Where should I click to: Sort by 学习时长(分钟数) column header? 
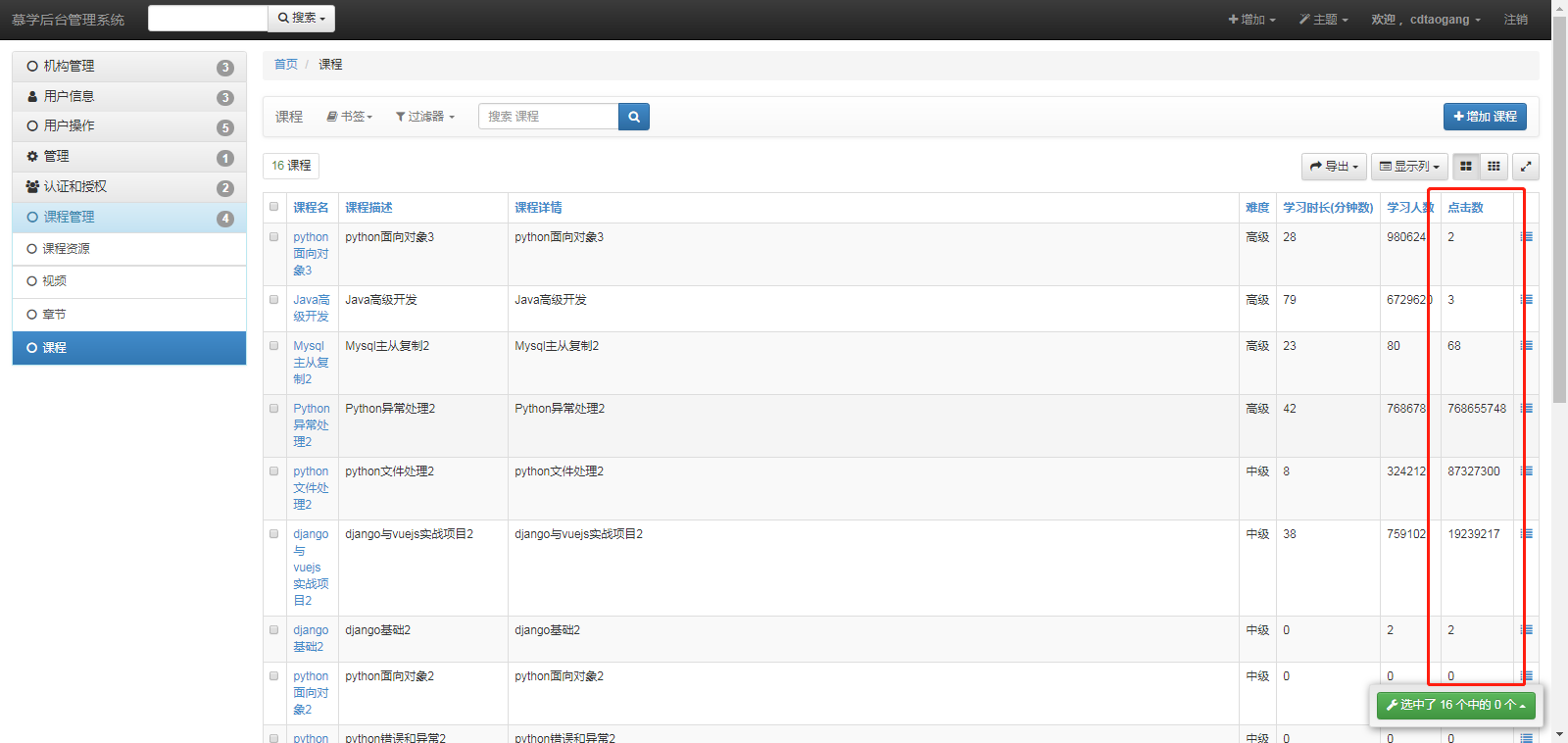[1328, 208]
